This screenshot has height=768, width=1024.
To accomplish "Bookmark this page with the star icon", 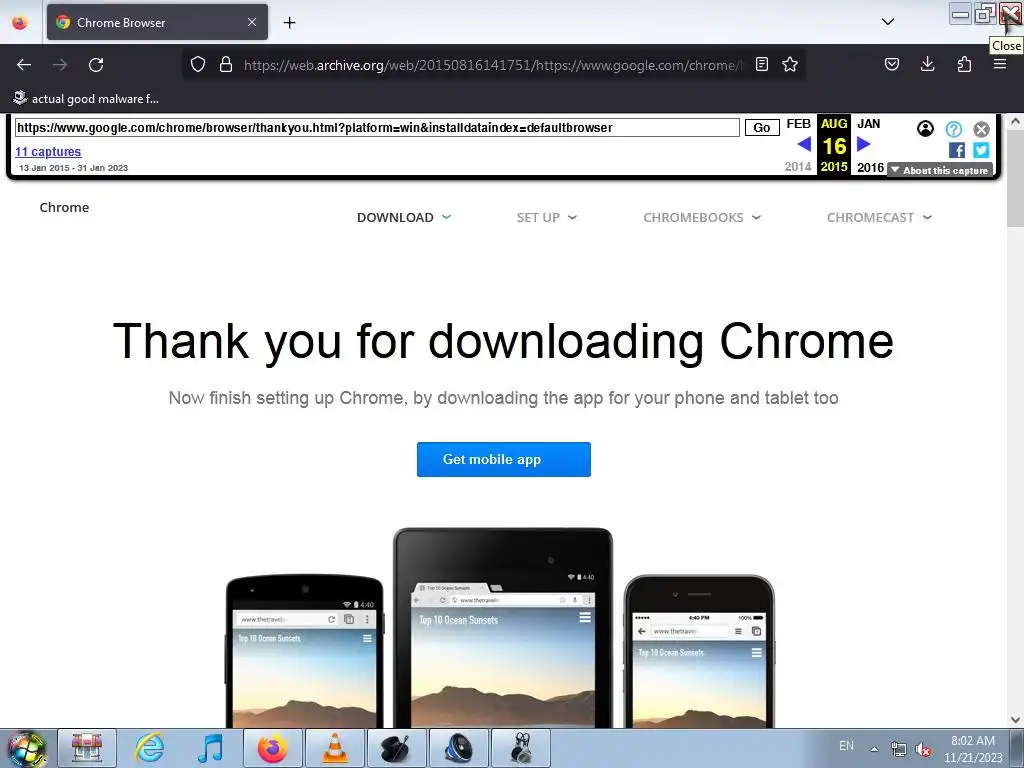I will point(790,64).
